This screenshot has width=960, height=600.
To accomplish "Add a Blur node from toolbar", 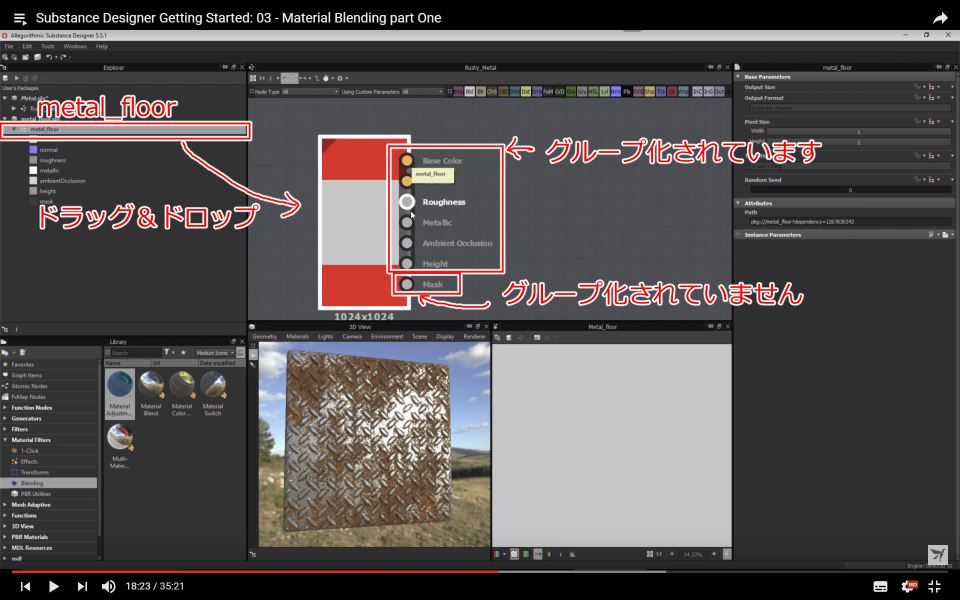I will tap(481, 92).
